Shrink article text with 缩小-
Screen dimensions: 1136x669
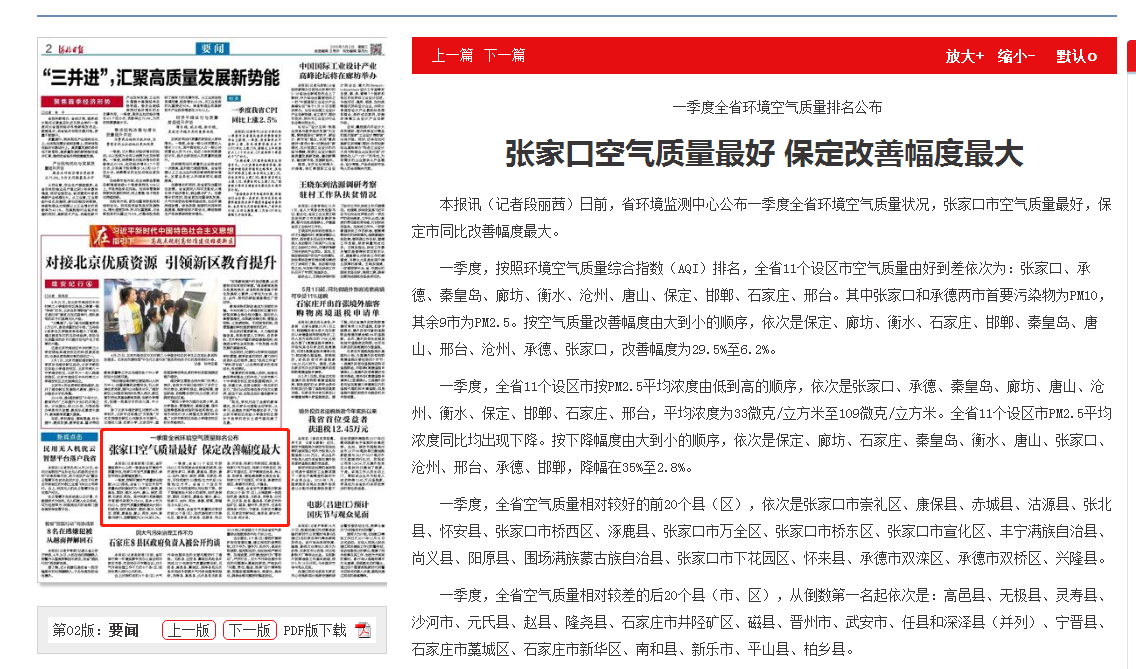[x=1015, y=56]
